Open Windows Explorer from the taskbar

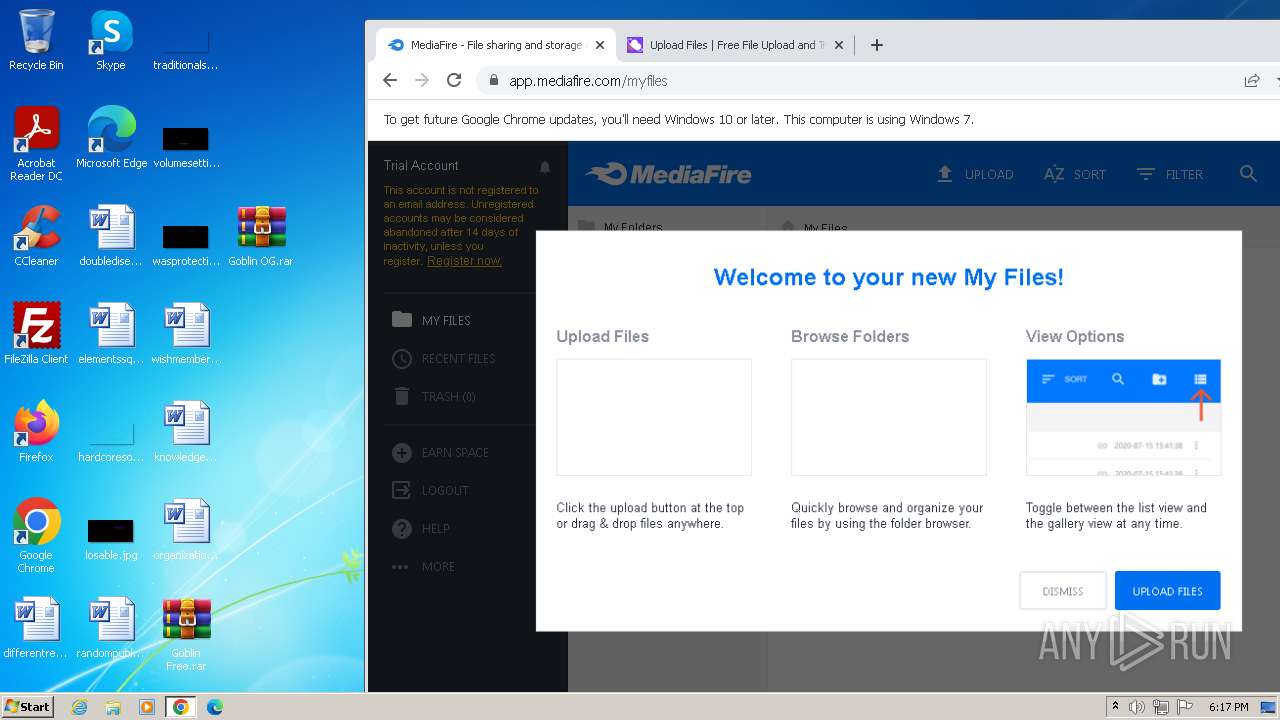[113, 707]
